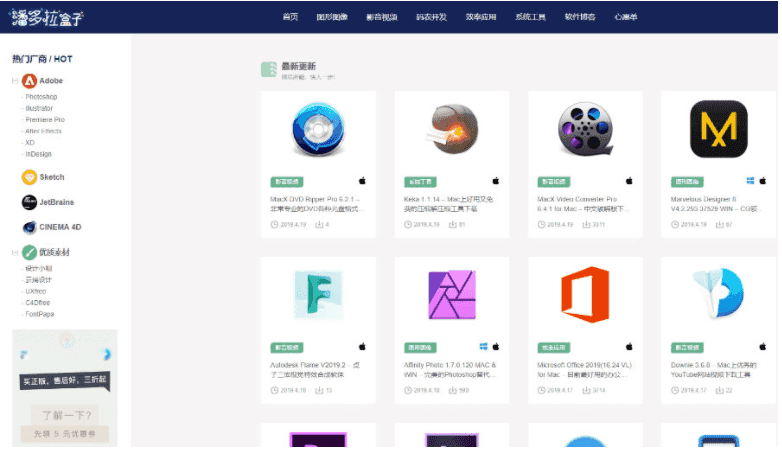This screenshot has width=782, height=457.
Task: Open the last top navigation item 心愿单
Action: (x=625, y=17)
